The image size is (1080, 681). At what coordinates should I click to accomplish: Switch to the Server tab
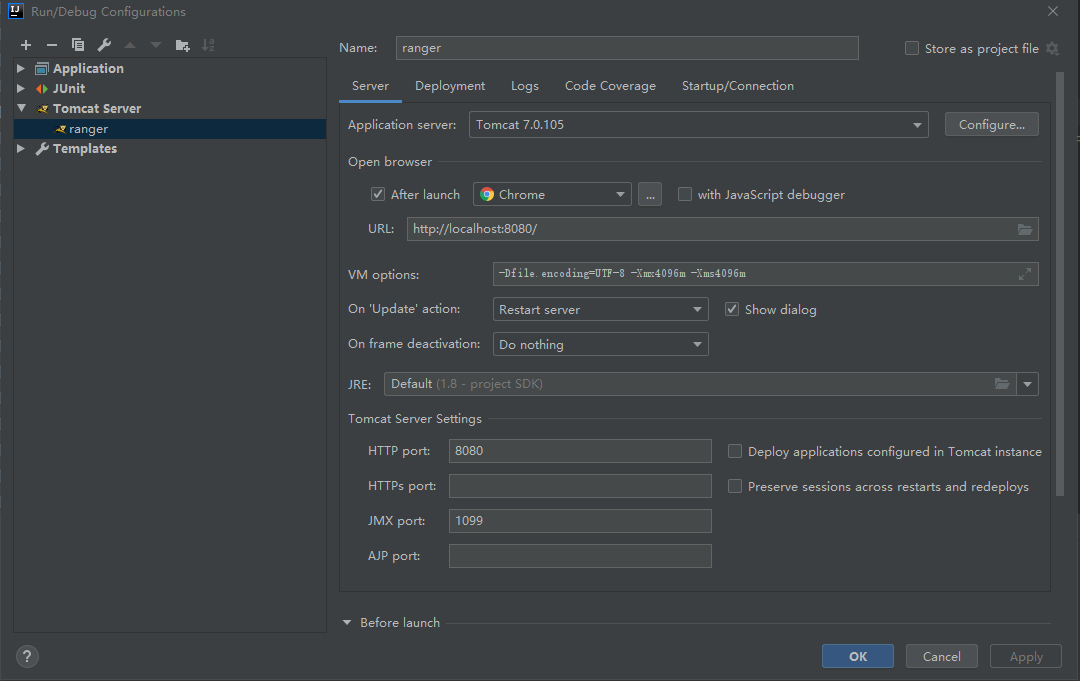point(370,85)
